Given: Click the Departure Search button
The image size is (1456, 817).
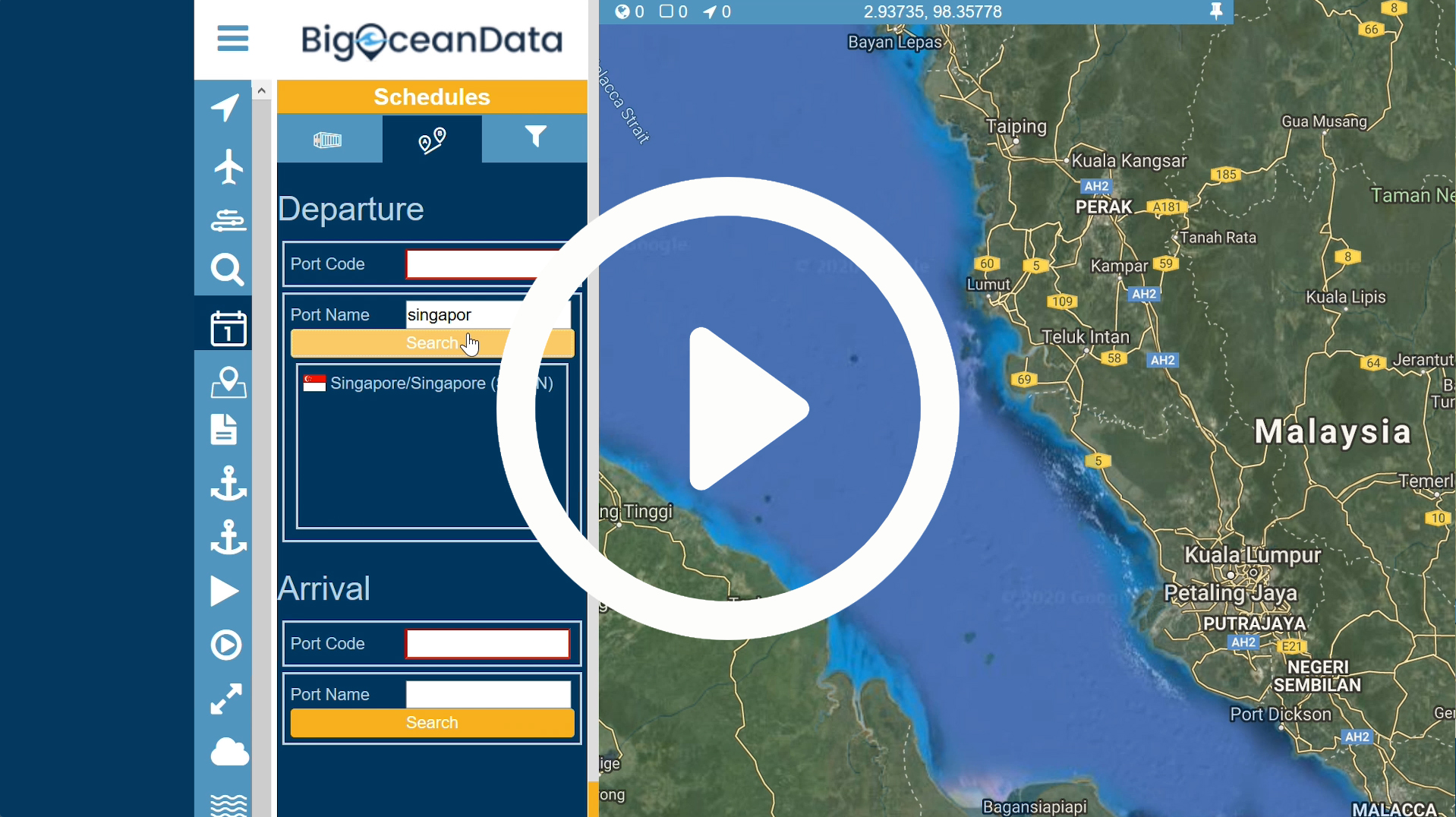Looking at the screenshot, I should 432,343.
